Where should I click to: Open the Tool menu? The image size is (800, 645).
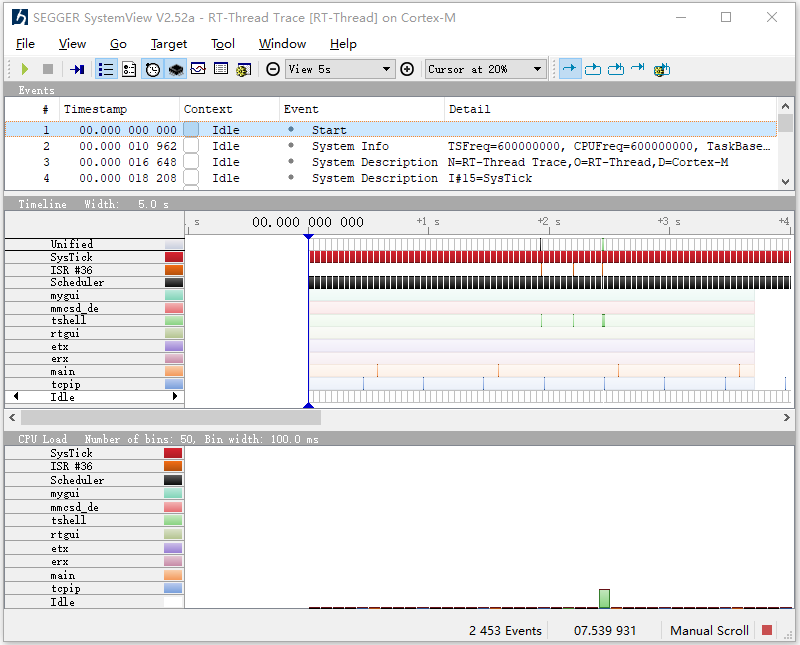pos(223,44)
